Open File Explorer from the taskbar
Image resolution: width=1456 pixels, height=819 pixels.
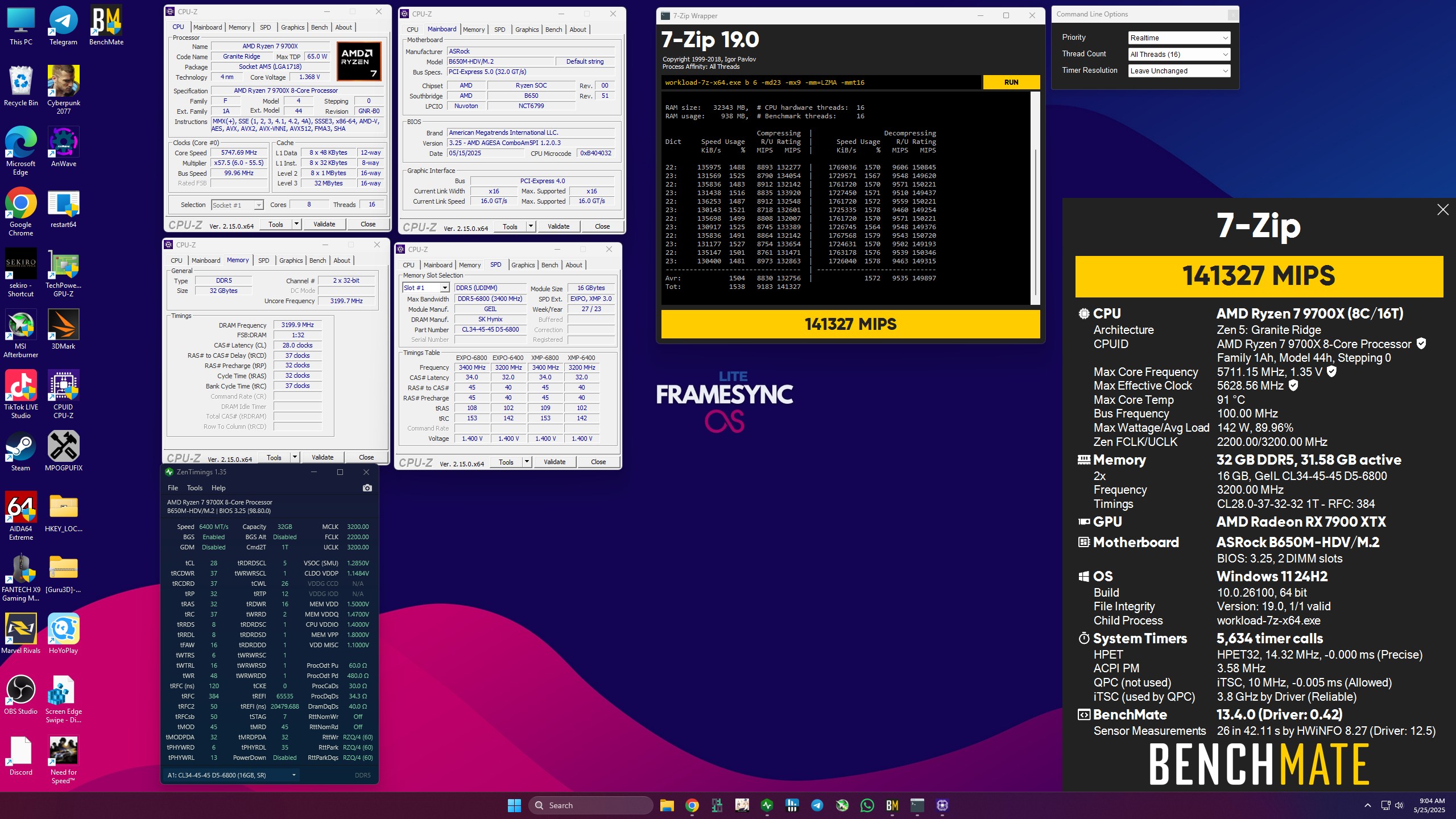tap(667, 805)
